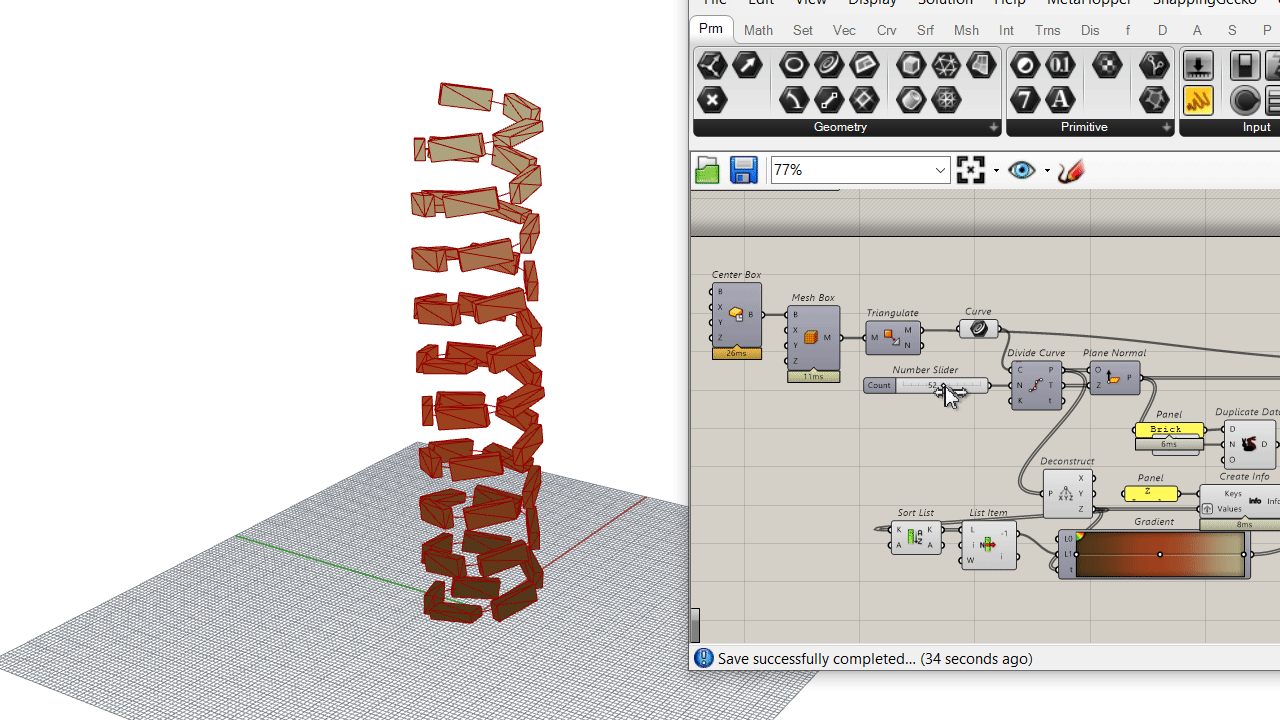The width and height of the screenshot is (1280, 720).
Task: Select the Sort List component
Action: 916,537
